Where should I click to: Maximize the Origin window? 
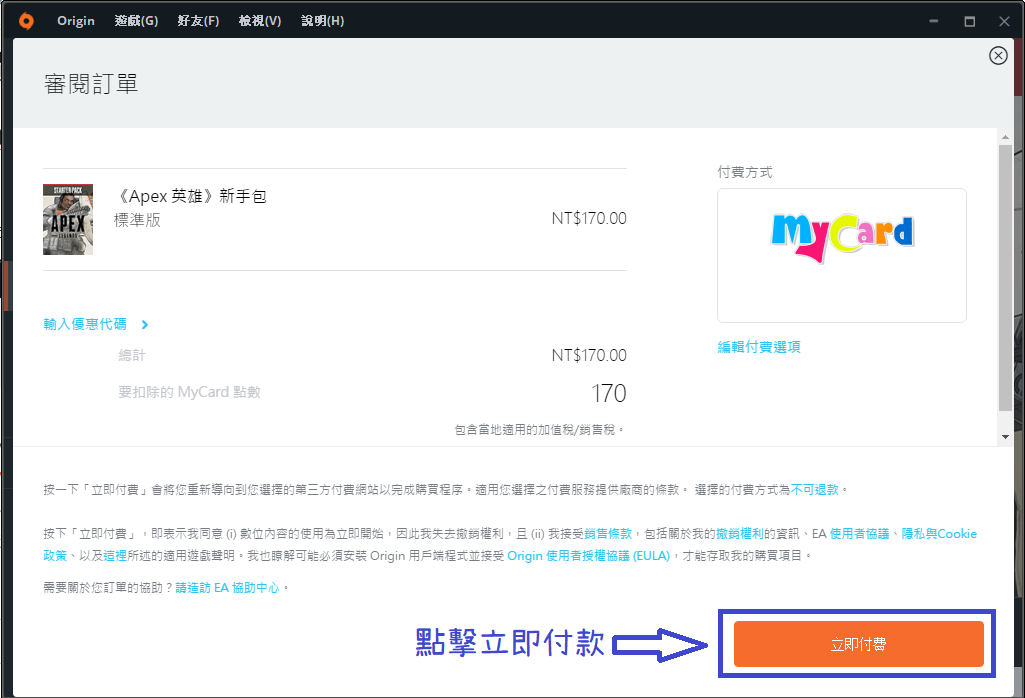(969, 21)
